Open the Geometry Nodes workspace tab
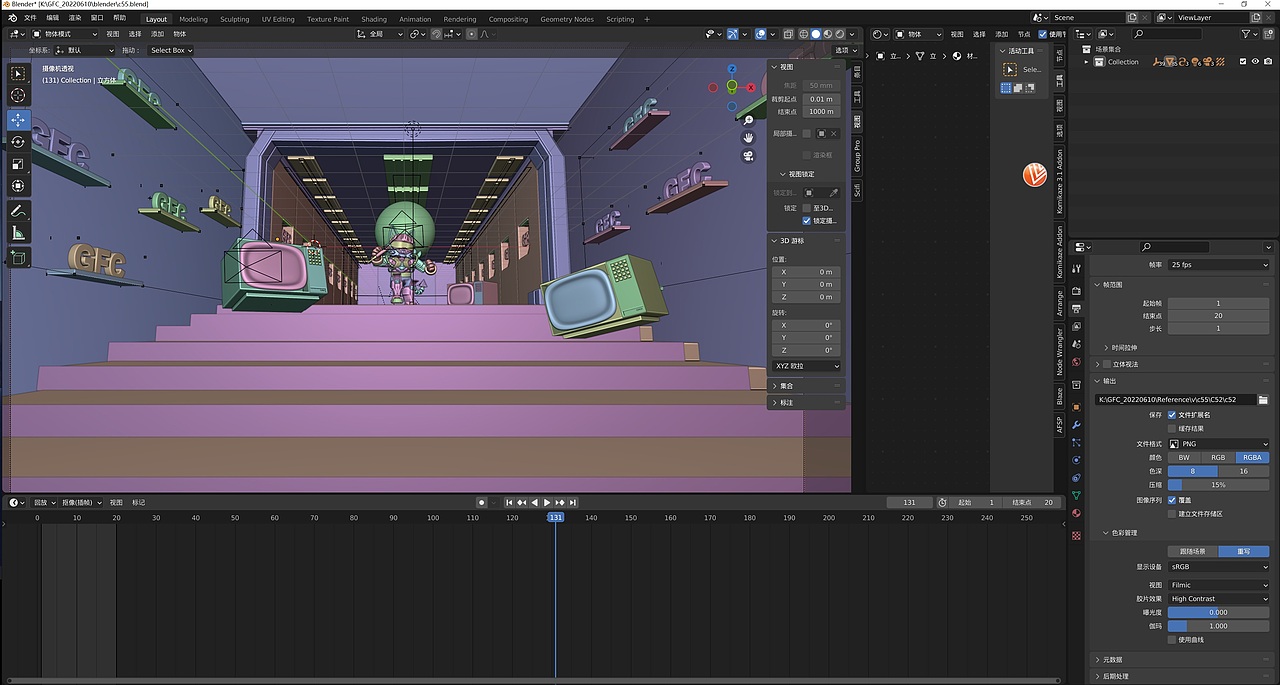Viewport: 1280px width, 685px height. click(x=566, y=19)
